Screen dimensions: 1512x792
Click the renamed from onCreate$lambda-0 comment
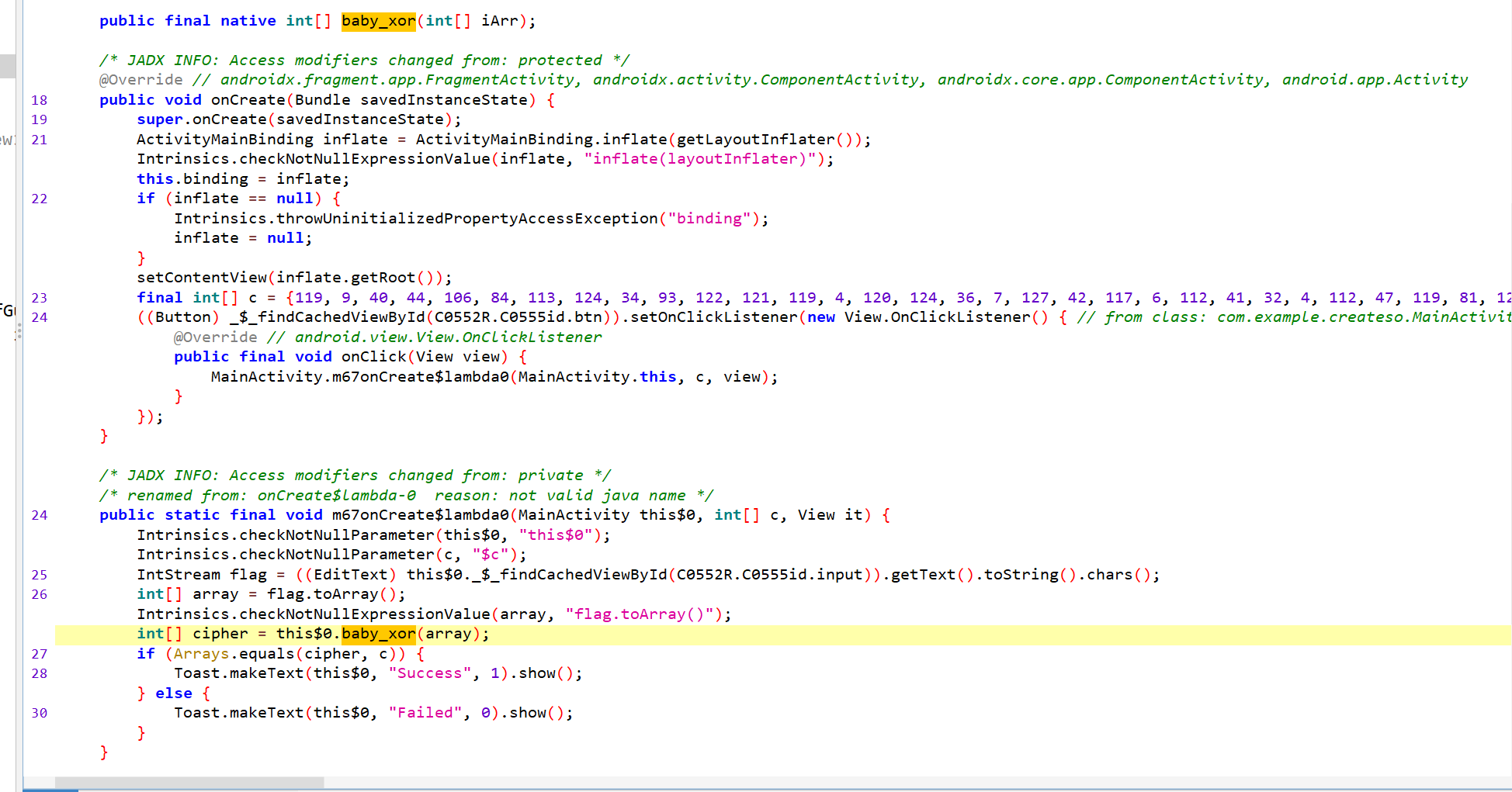click(x=407, y=496)
